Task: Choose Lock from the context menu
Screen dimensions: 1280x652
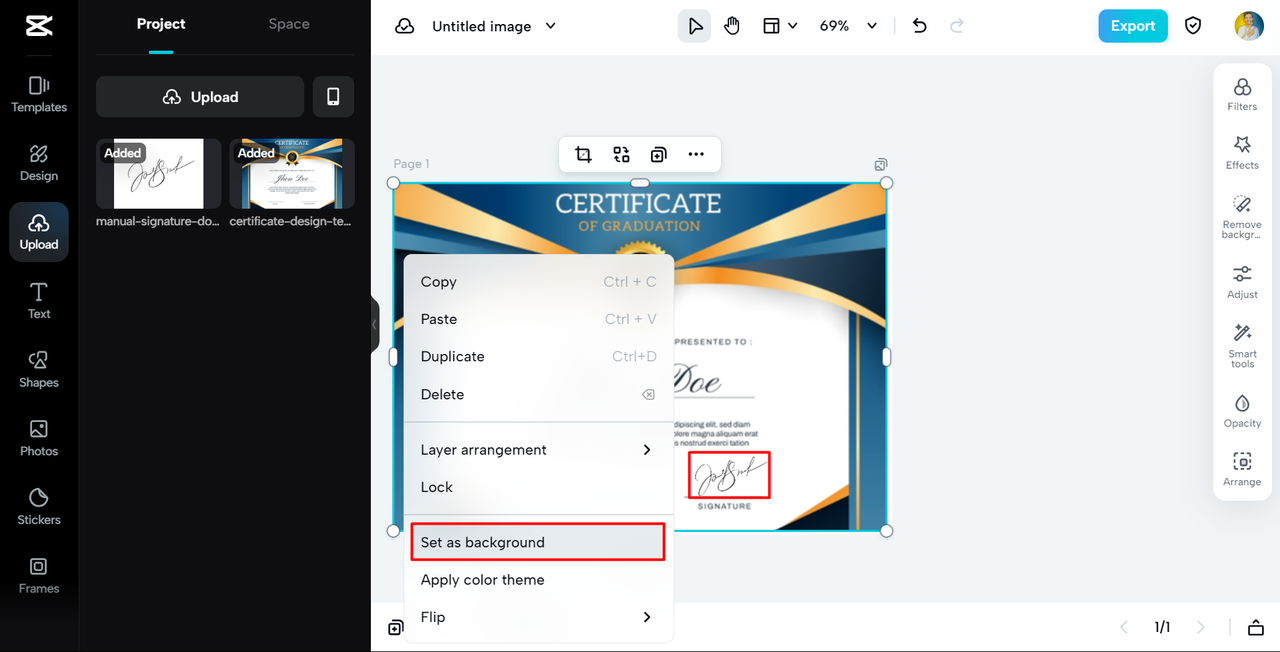Action: pyautogui.click(x=538, y=487)
